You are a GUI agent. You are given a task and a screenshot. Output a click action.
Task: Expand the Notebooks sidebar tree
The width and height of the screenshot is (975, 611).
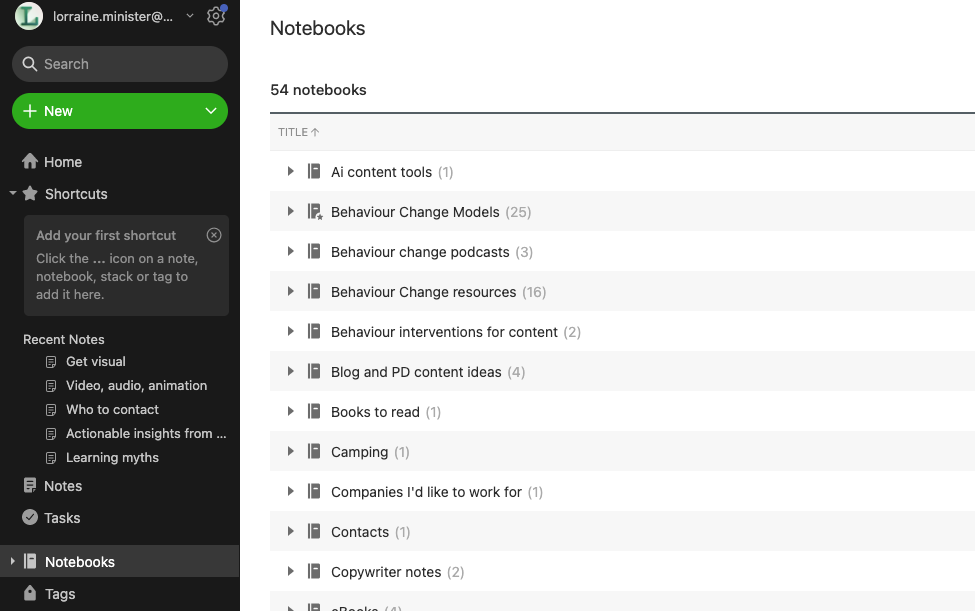tap(12, 562)
